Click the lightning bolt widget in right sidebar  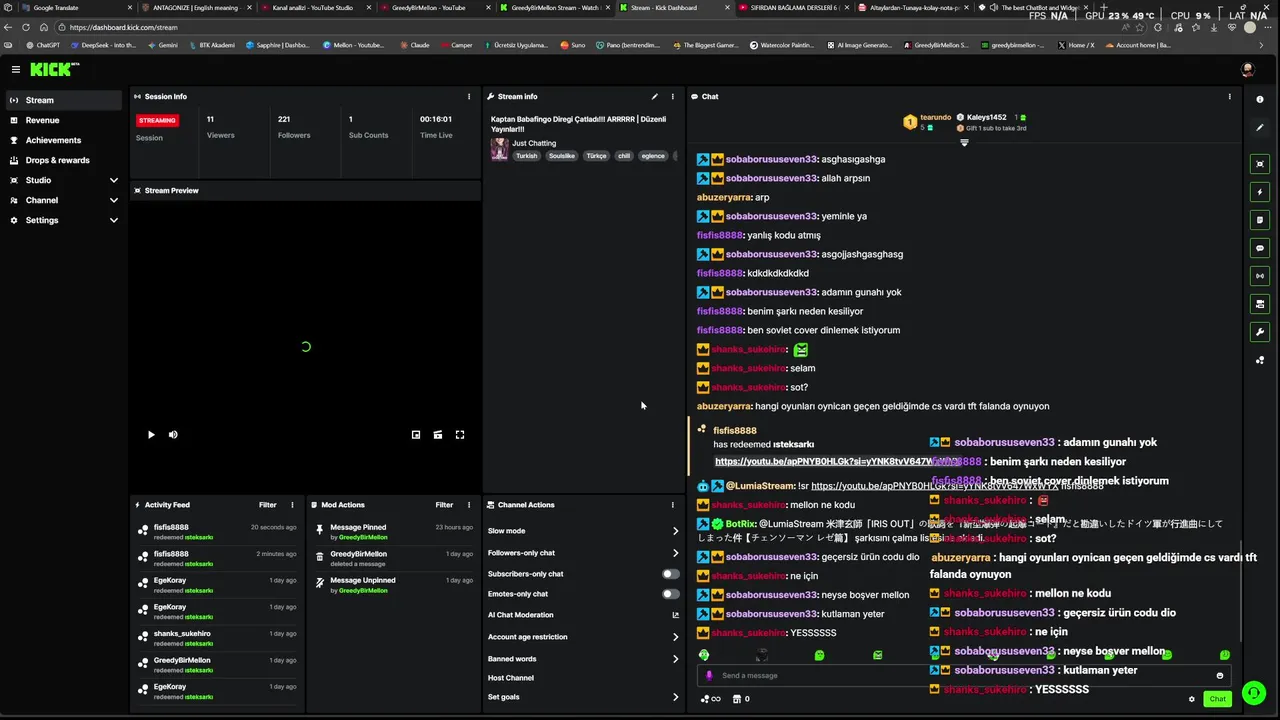1260,192
